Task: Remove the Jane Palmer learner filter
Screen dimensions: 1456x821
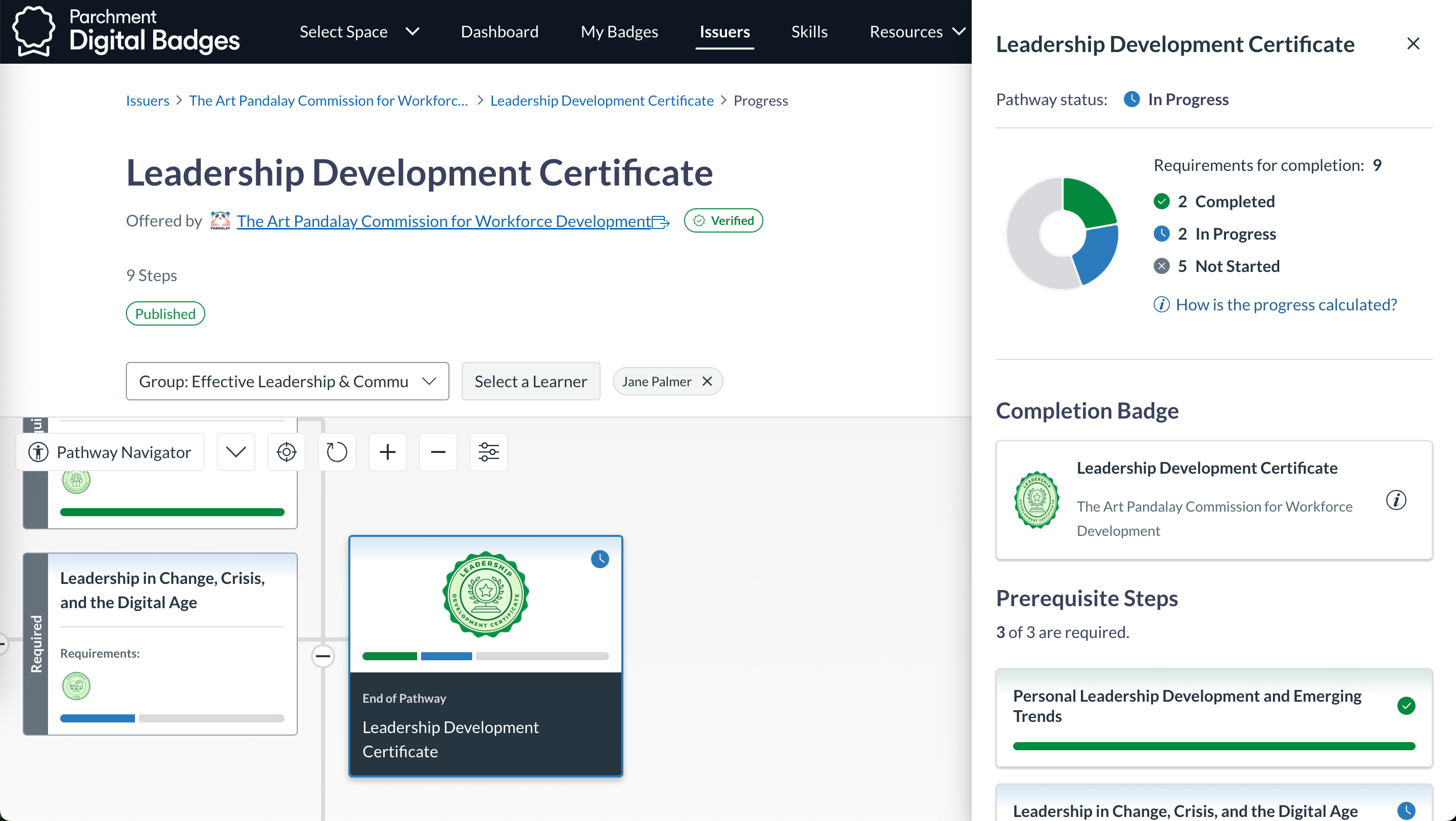Action: (x=707, y=381)
